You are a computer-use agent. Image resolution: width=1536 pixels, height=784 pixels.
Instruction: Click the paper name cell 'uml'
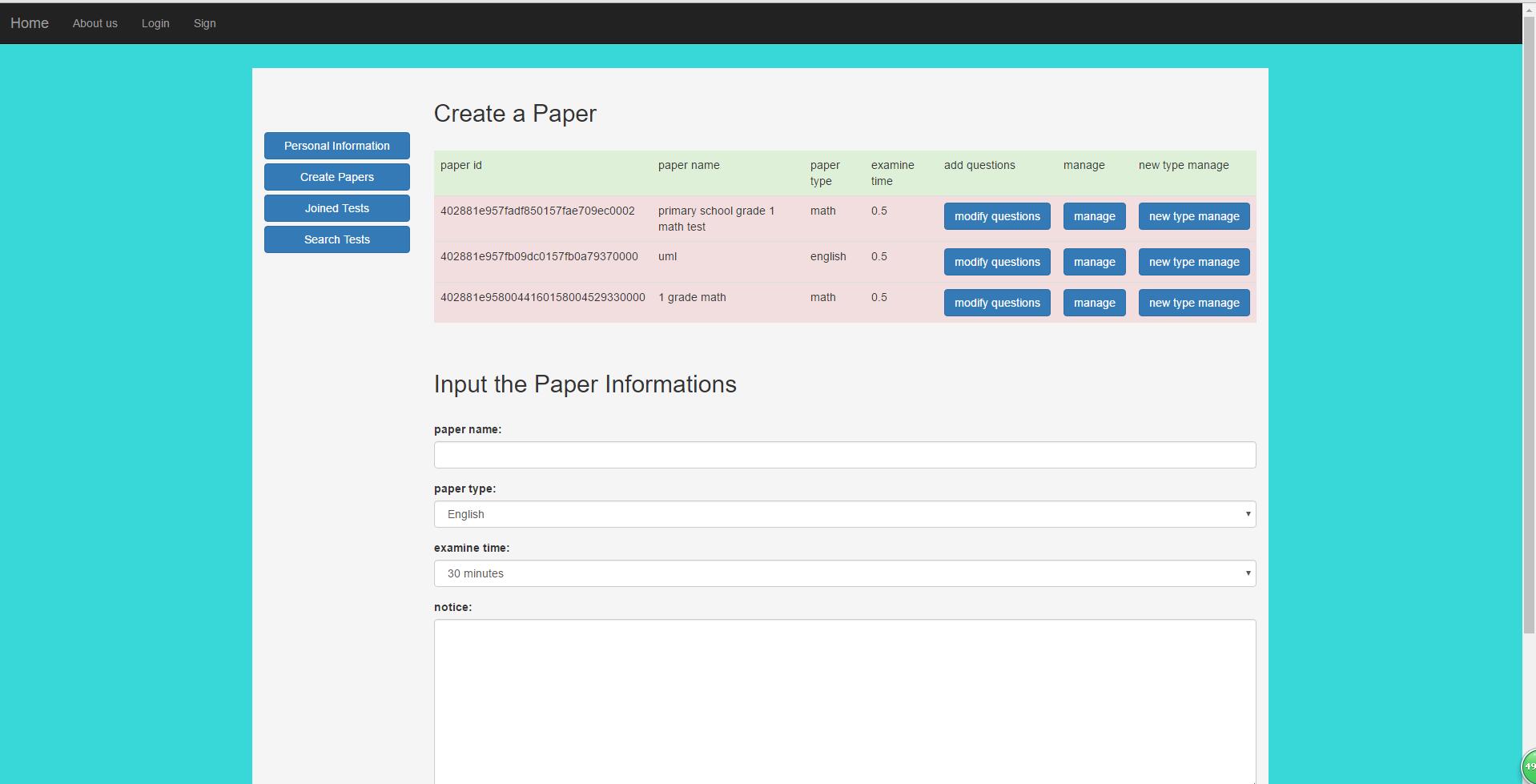pos(667,256)
